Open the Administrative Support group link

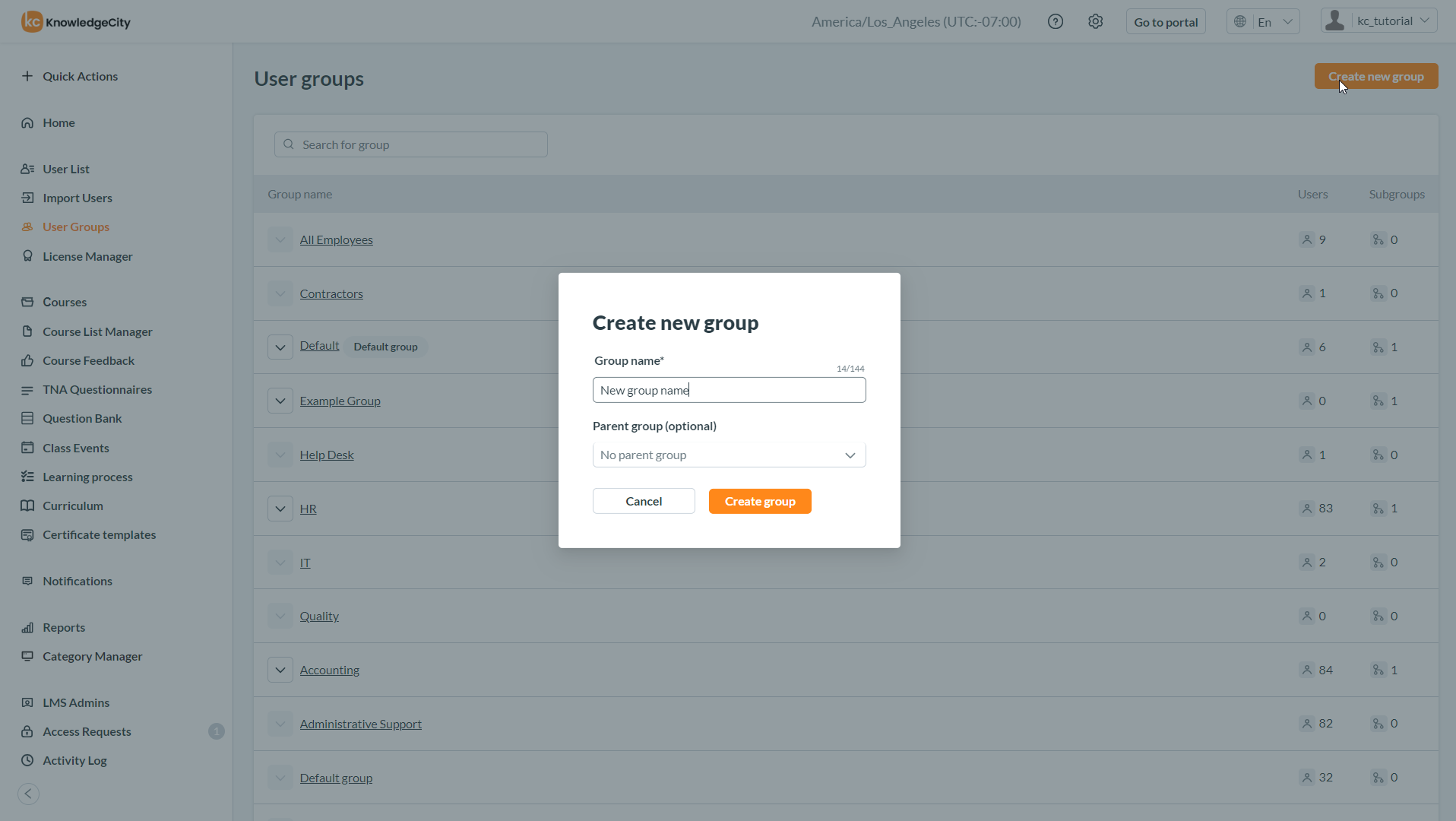click(x=360, y=724)
